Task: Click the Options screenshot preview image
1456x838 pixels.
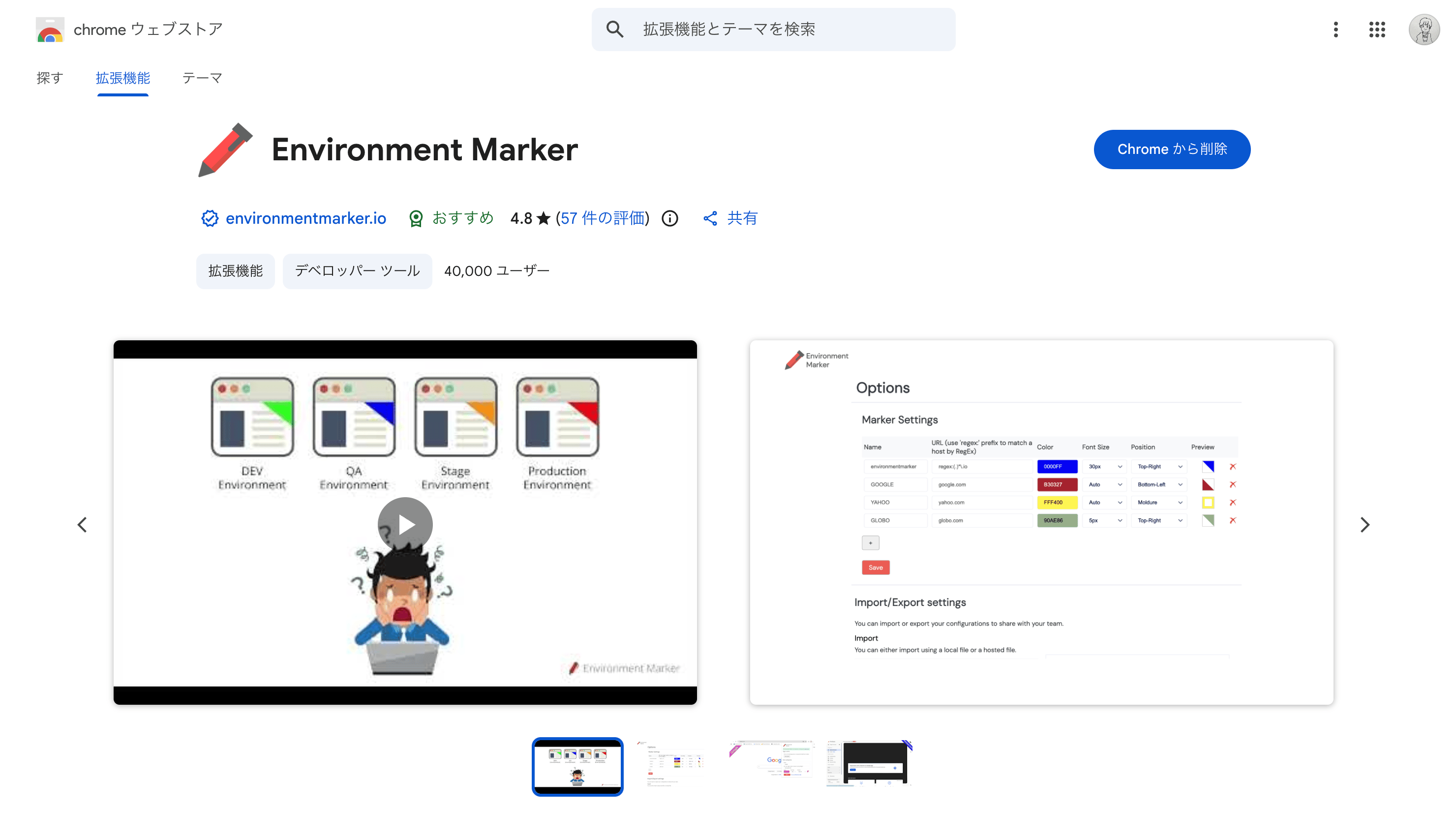Action: click(x=1041, y=522)
